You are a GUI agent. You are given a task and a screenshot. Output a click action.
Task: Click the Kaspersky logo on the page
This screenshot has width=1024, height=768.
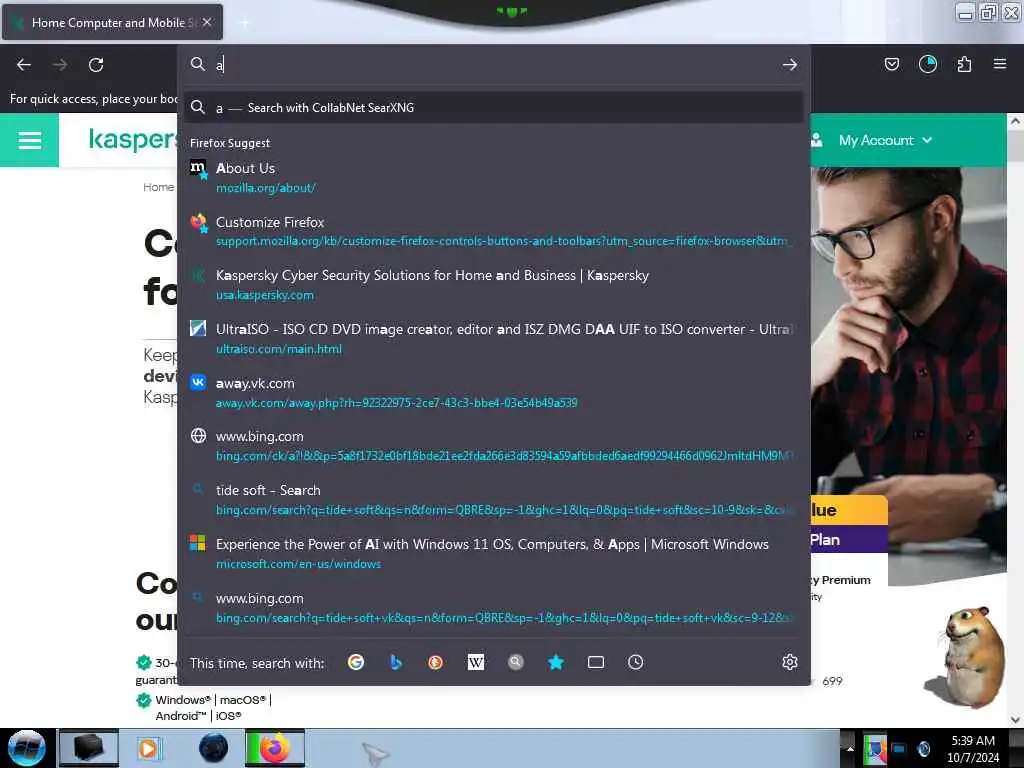(133, 139)
